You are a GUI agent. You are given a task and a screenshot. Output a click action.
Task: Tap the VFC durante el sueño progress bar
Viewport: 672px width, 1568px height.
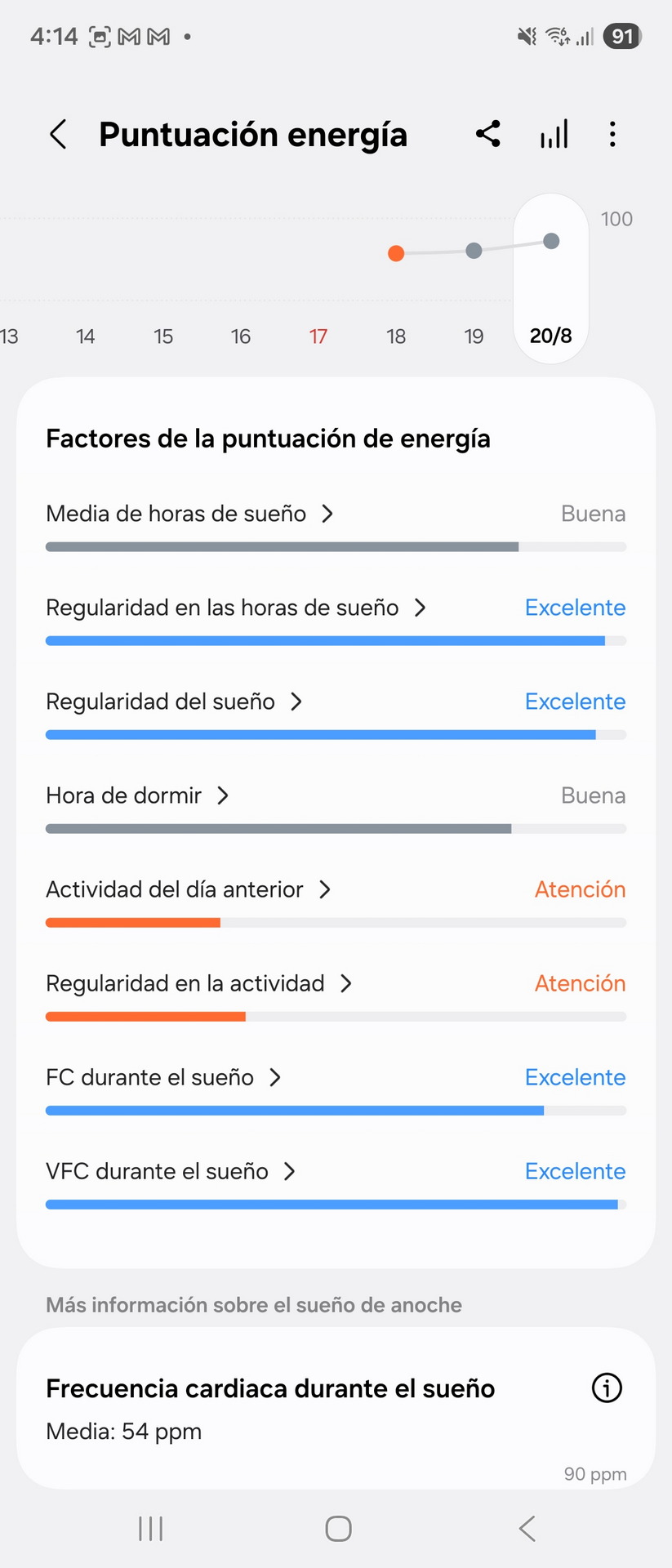coord(336,1205)
